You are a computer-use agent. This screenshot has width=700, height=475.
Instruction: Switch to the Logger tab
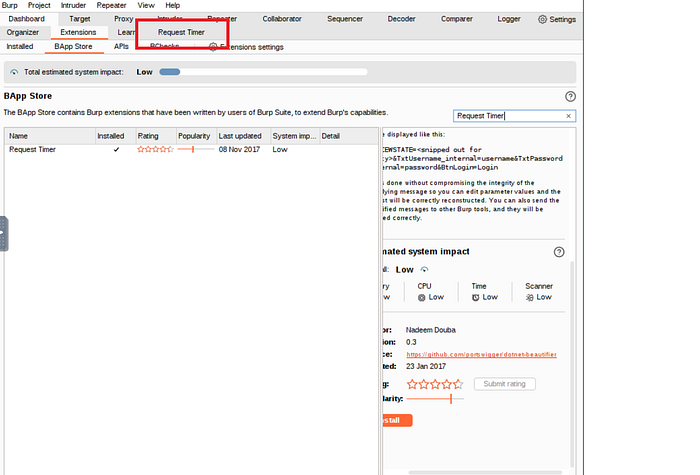point(509,19)
